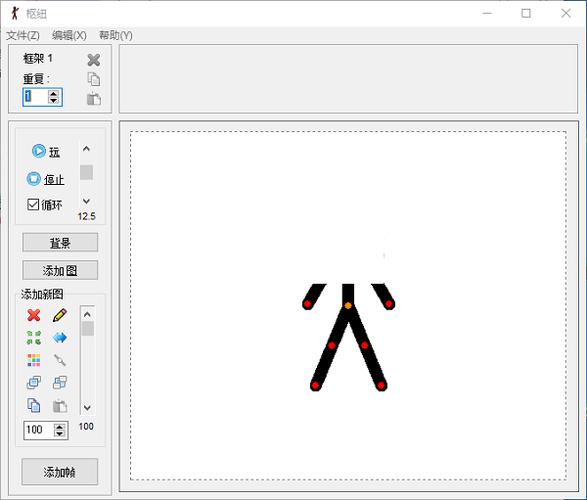Screen dimensions: 587x500
Task: Click the bring figure to front icon
Action: [x=34, y=382]
